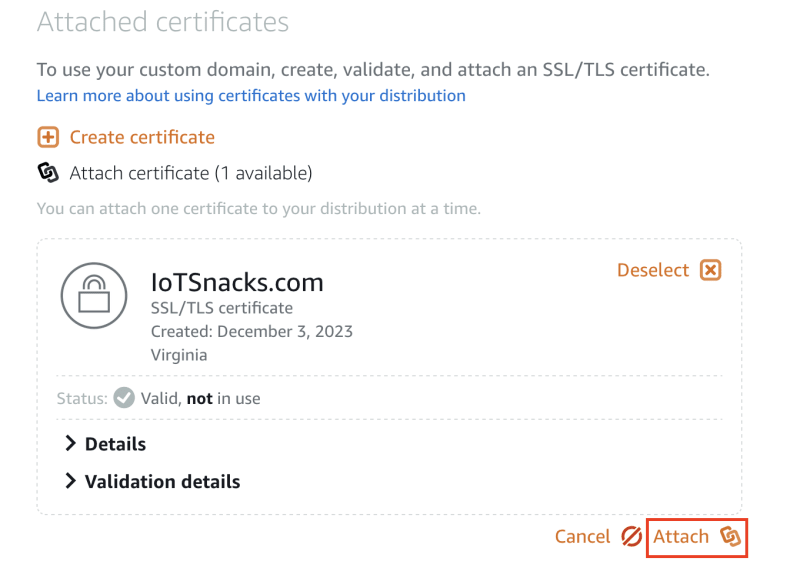
Task: Click the Cancel label
Action: [x=582, y=537]
